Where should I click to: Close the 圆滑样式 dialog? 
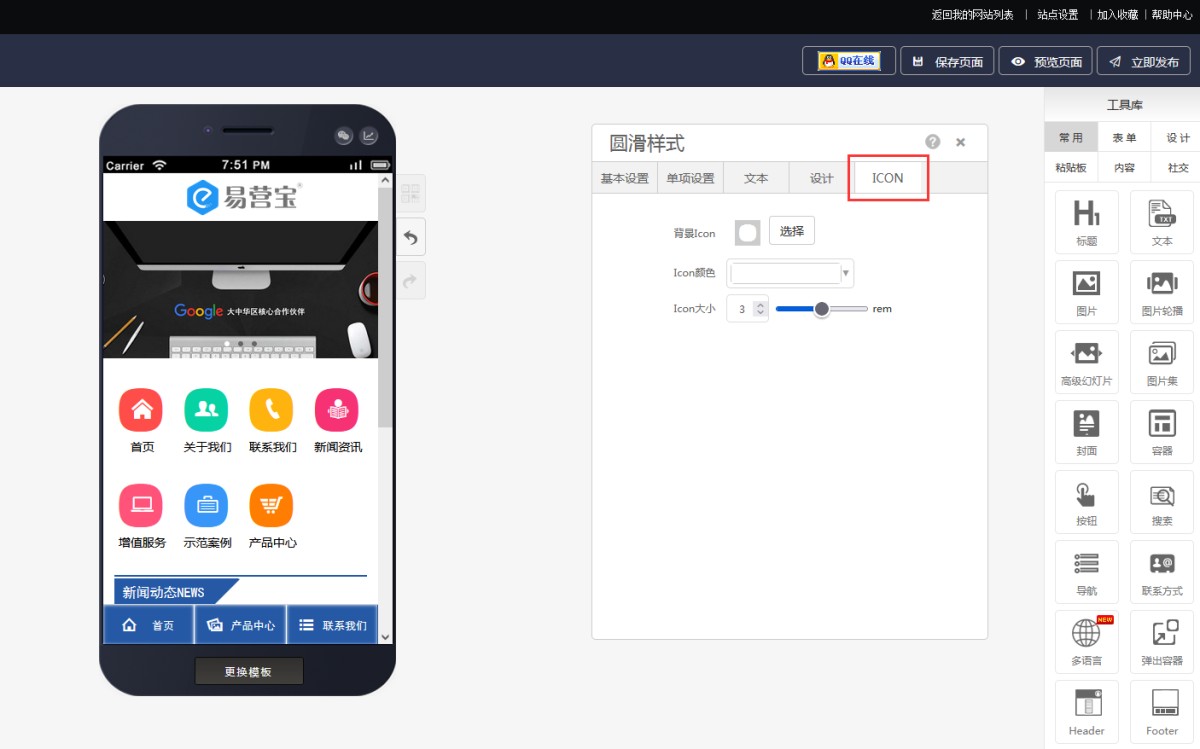point(960,142)
